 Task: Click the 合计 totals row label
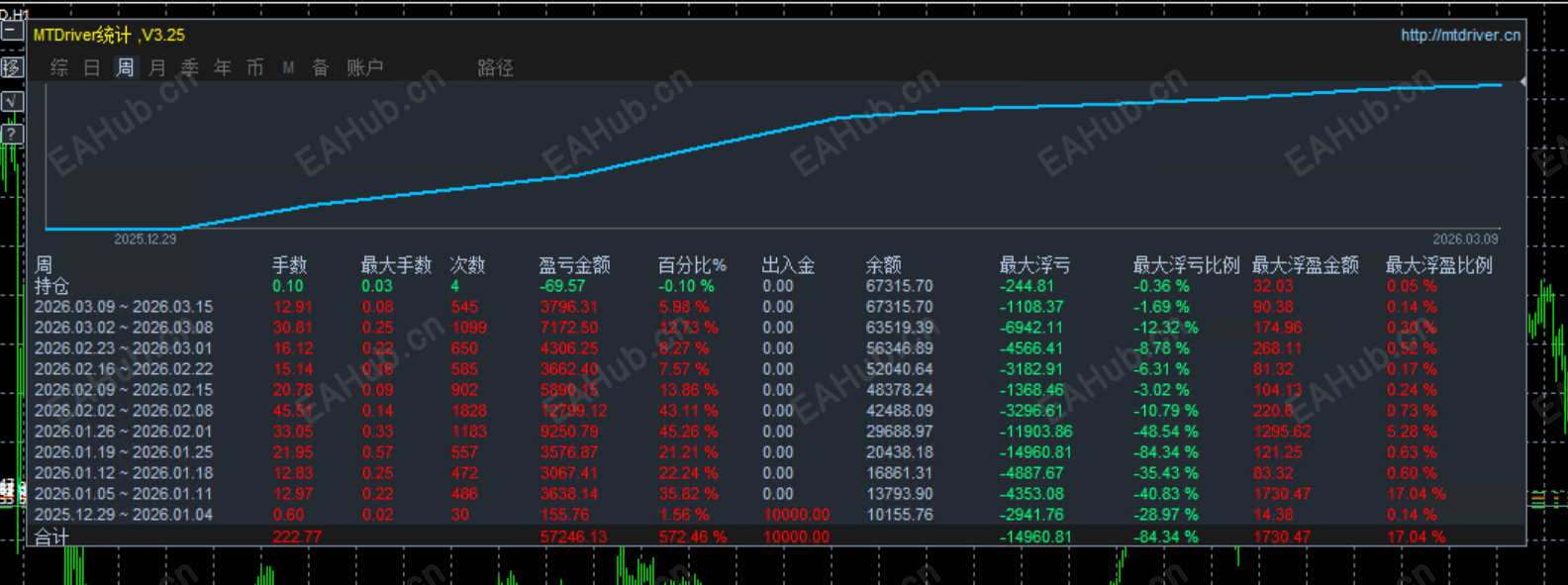(51, 536)
